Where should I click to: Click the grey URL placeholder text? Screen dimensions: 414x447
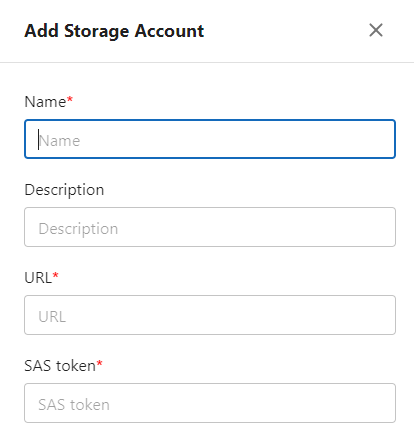(x=52, y=317)
